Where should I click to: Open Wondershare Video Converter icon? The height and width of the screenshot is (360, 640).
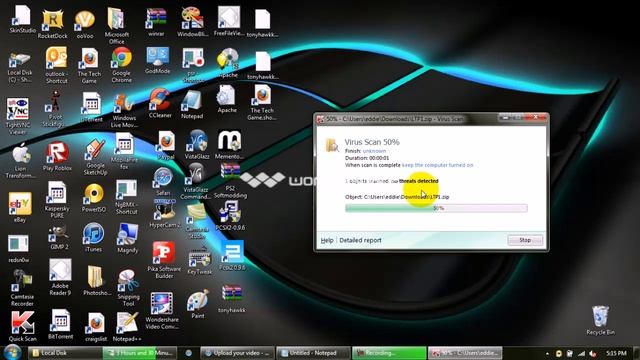(162, 311)
